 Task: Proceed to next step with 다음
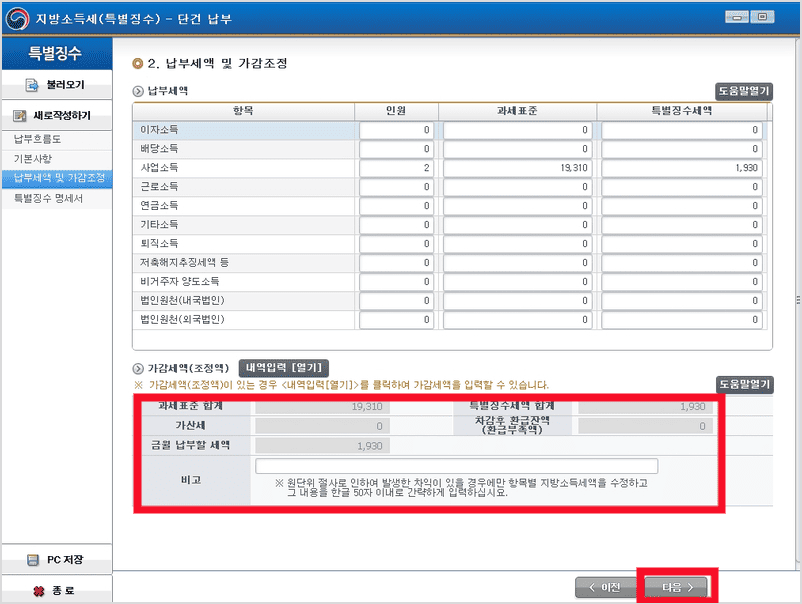coord(676,588)
